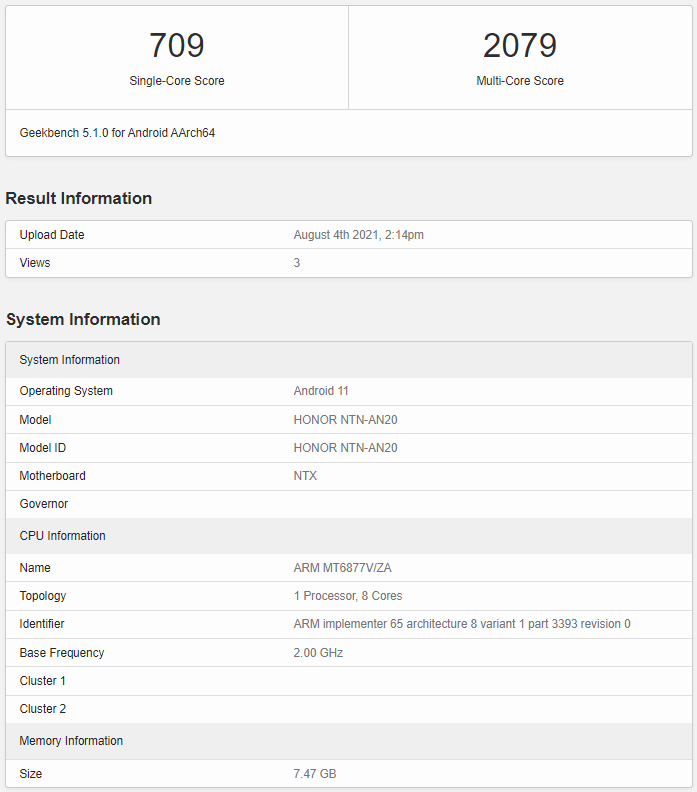Click the Multi-Core Score value 2079
The height and width of the screenshot is (792, 697).
point(519,46)
